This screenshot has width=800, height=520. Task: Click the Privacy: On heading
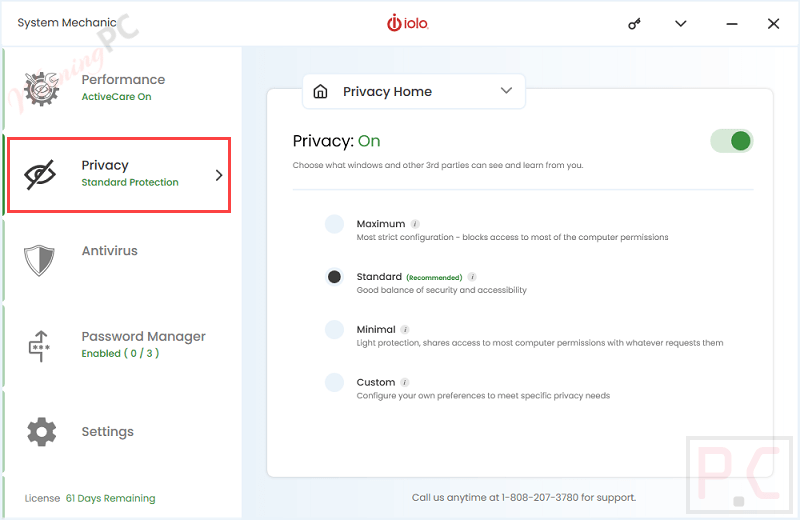point(337,141)
